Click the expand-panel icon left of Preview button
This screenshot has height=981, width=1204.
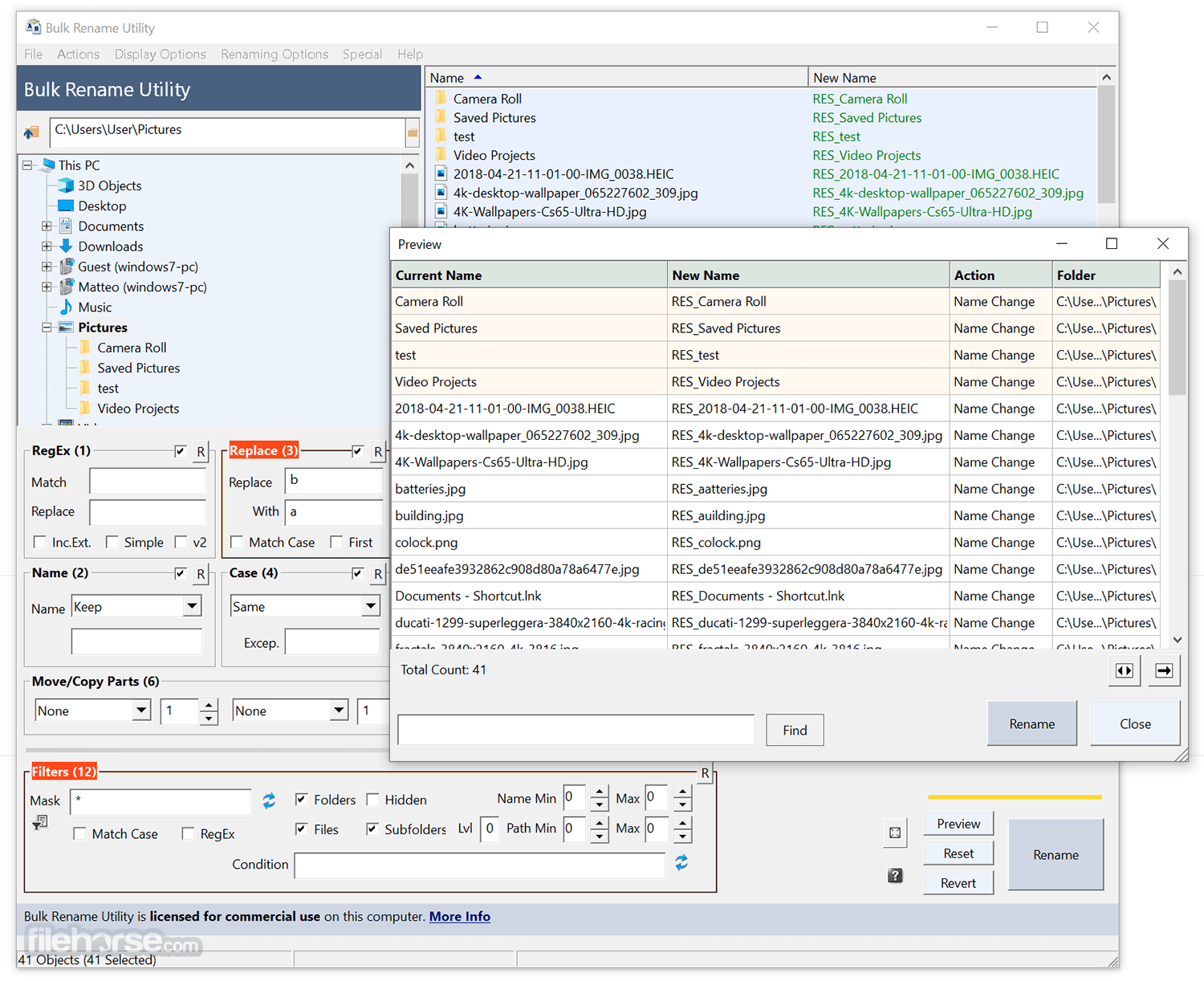pyautogui.click(x=895, y=832)
